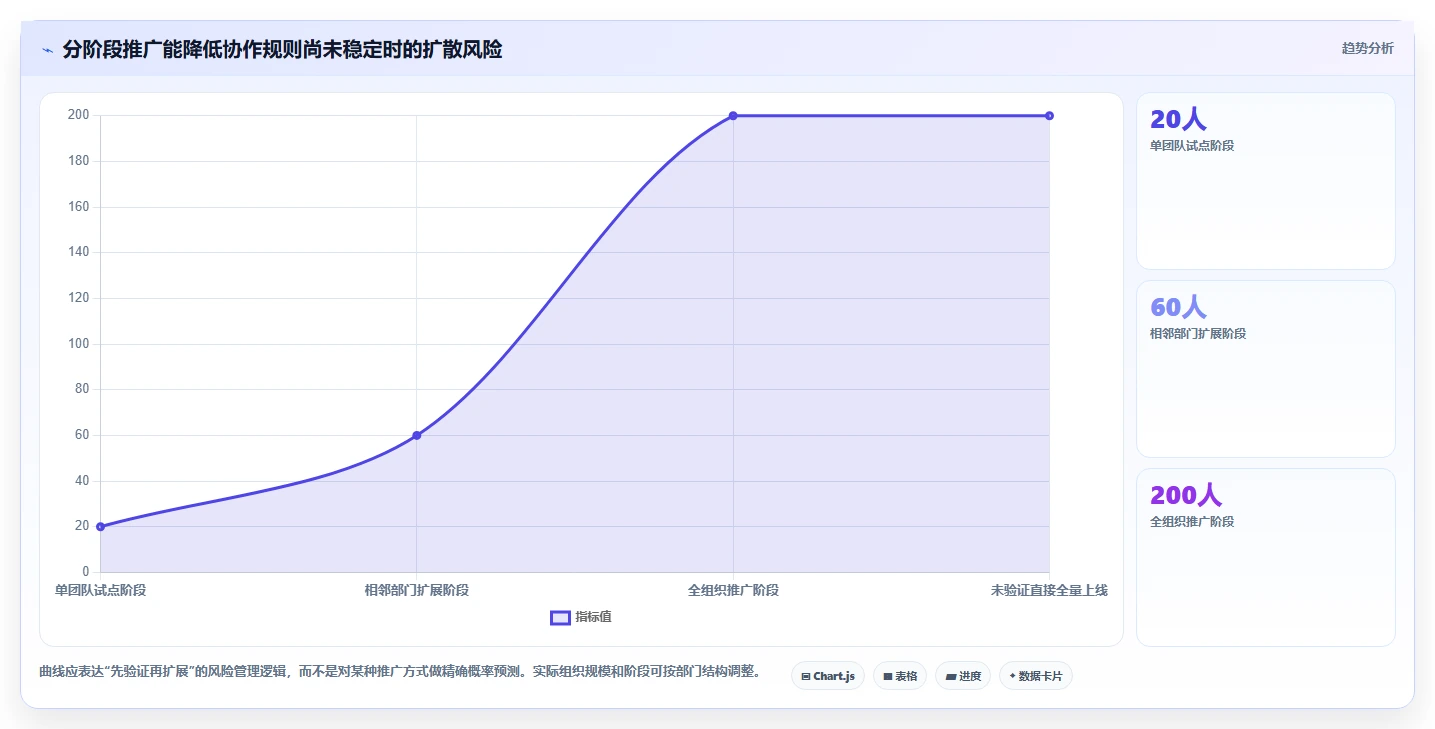
Task: Select the 数据卡片 tag chip
Action: pos(1035,676)
